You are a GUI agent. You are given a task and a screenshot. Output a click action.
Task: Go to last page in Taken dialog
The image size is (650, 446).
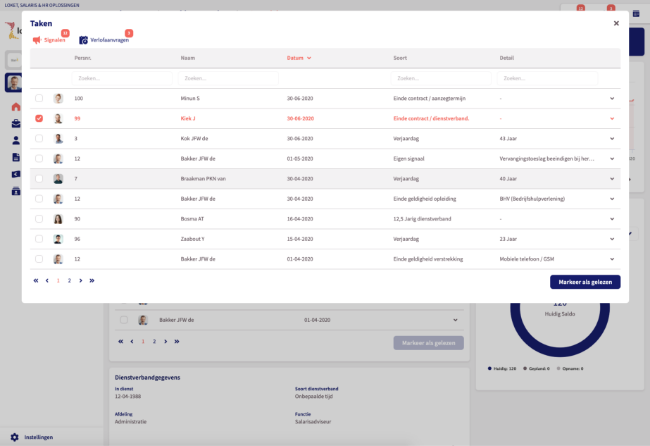(x=92, y=281)
